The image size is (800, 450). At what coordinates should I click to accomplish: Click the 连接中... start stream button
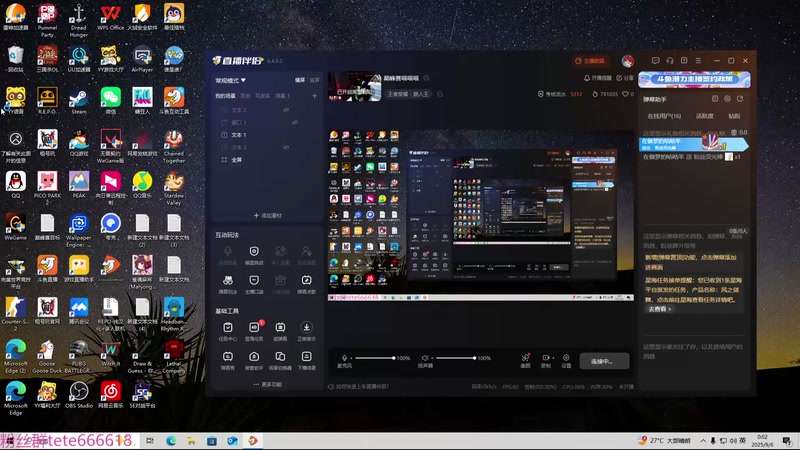604,361
